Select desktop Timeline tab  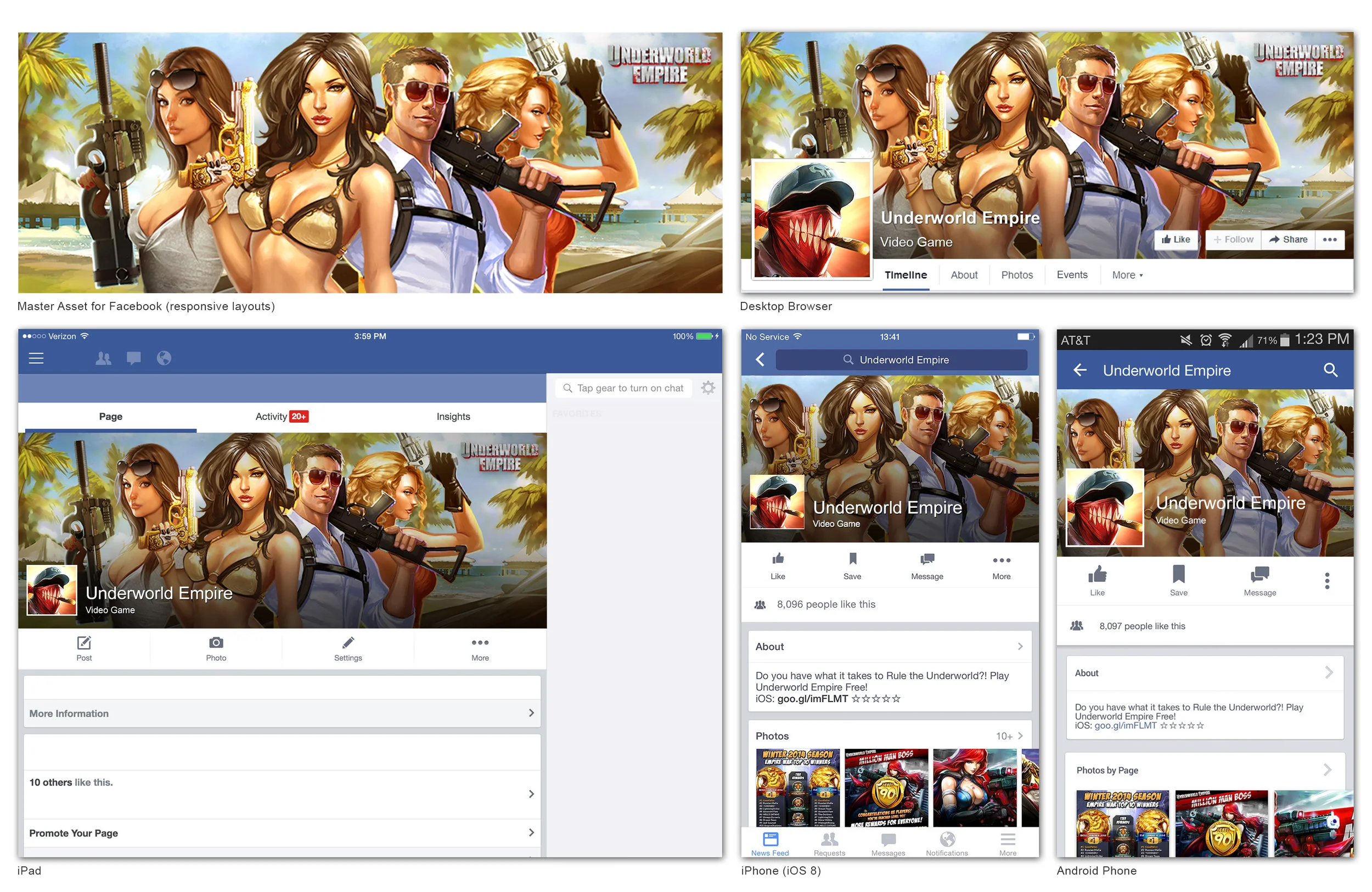(x=906, y=276)
